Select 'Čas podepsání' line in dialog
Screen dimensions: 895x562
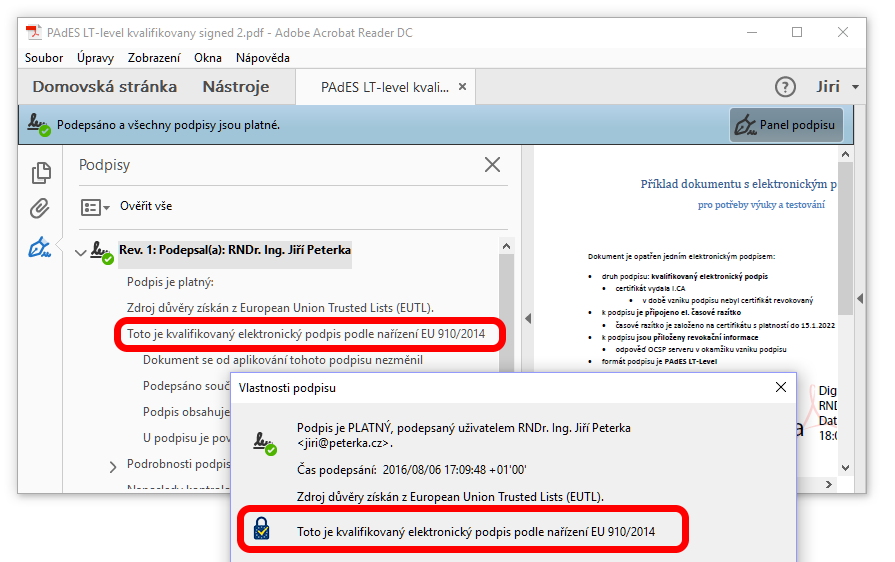pyautogui.click(x=412, y=470)
